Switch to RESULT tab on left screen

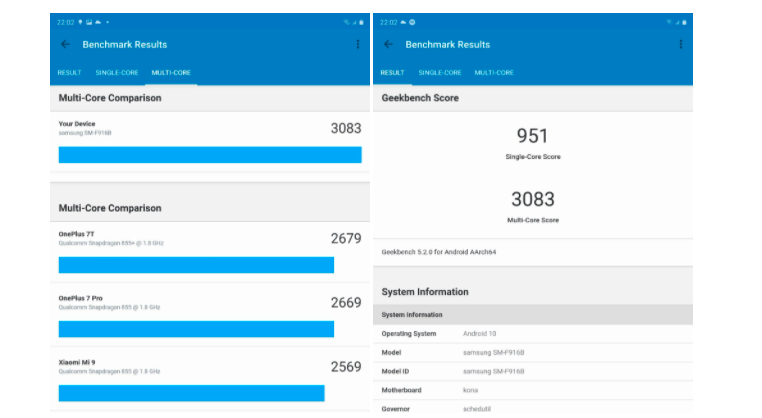coord(69,73)
